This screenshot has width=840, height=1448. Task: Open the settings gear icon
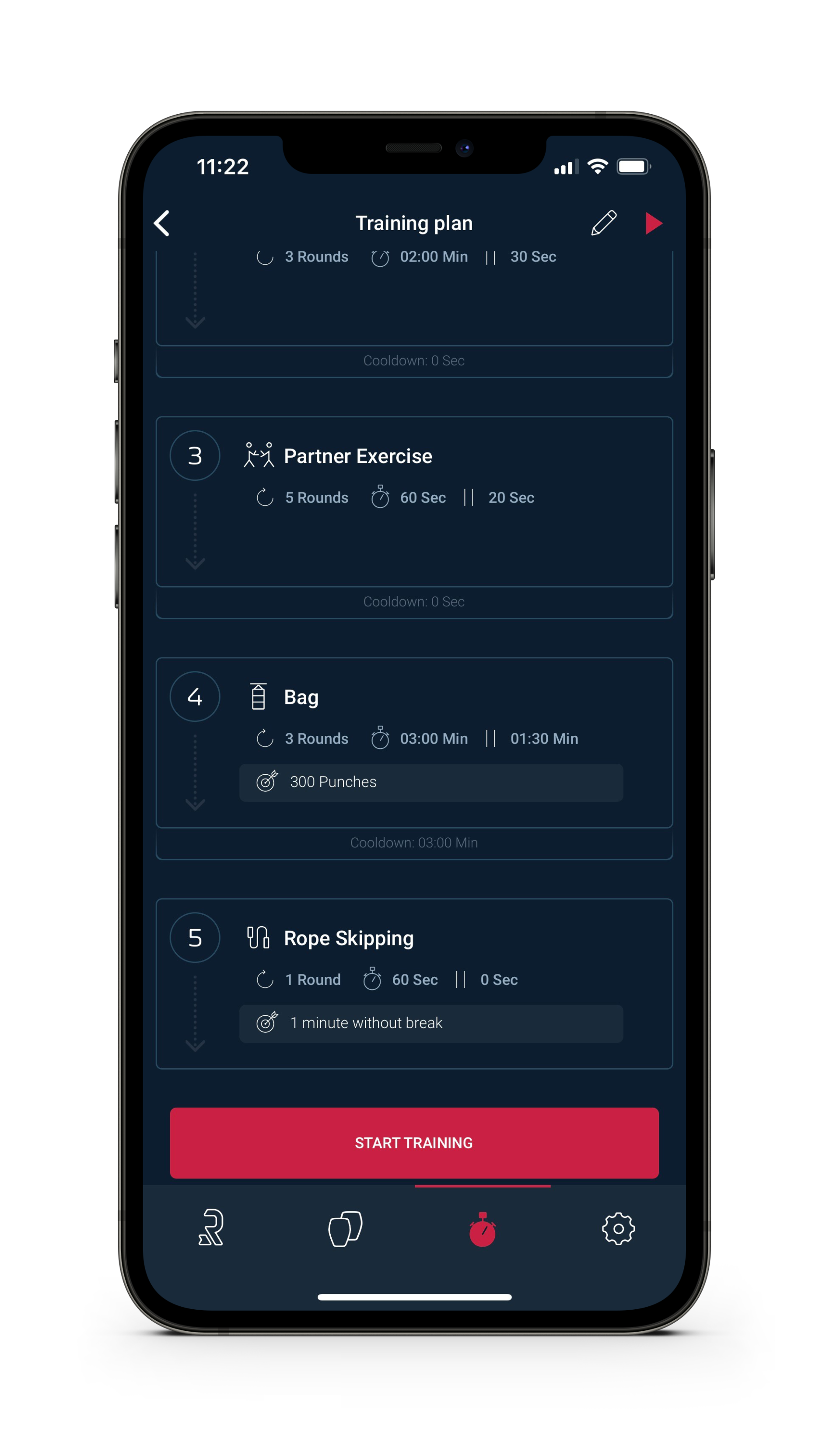pos(620,1228)
